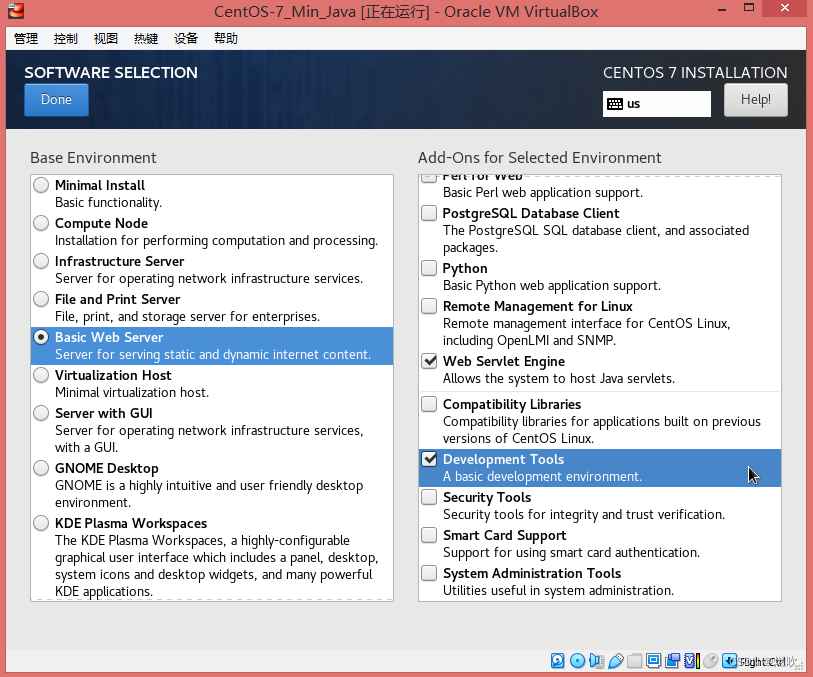Click the optical disk indicator icon
Screen dimensions: 813x677
click(577, 660)
